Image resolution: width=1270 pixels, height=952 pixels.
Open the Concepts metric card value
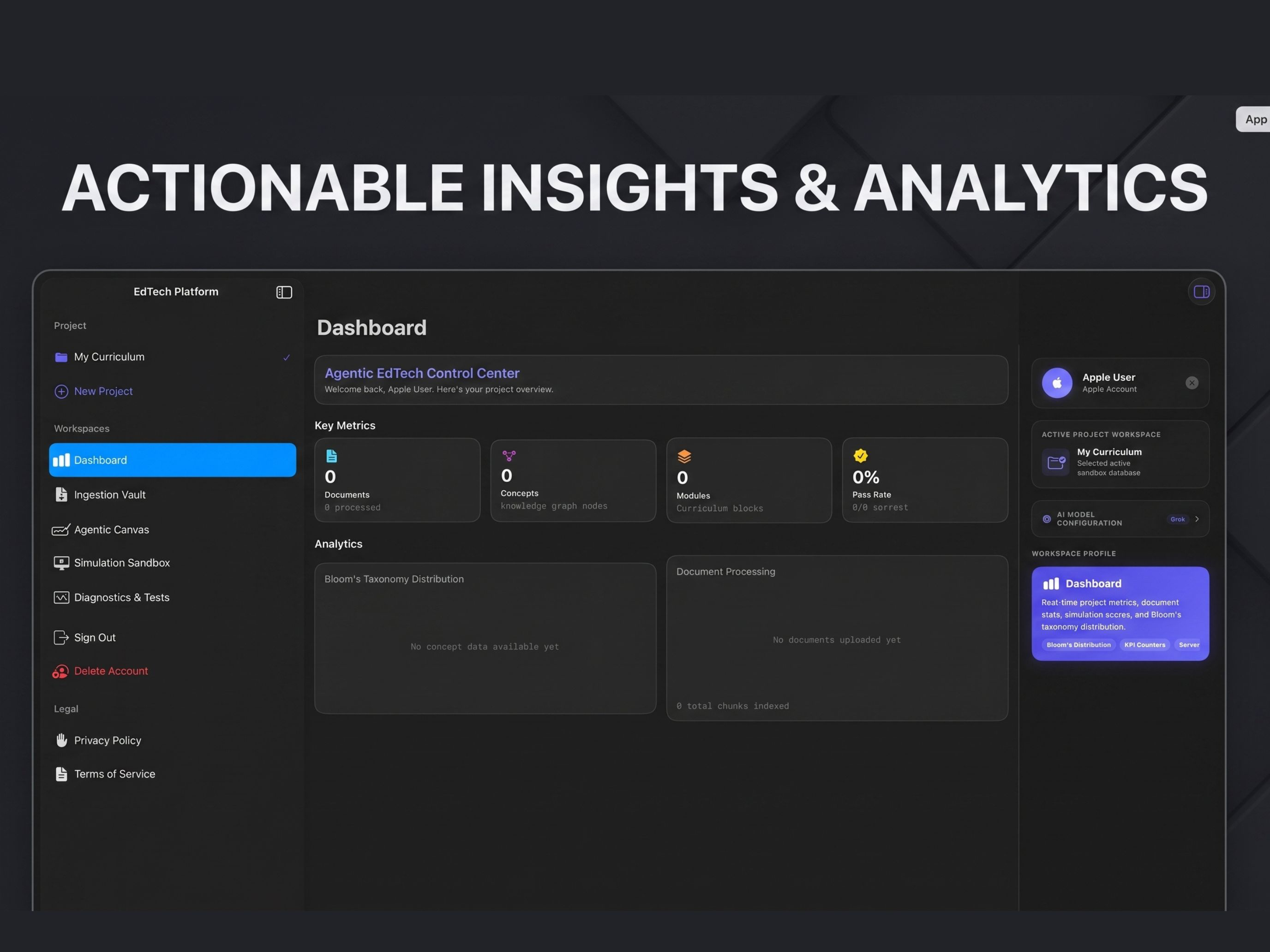click(x=506, y=475)
